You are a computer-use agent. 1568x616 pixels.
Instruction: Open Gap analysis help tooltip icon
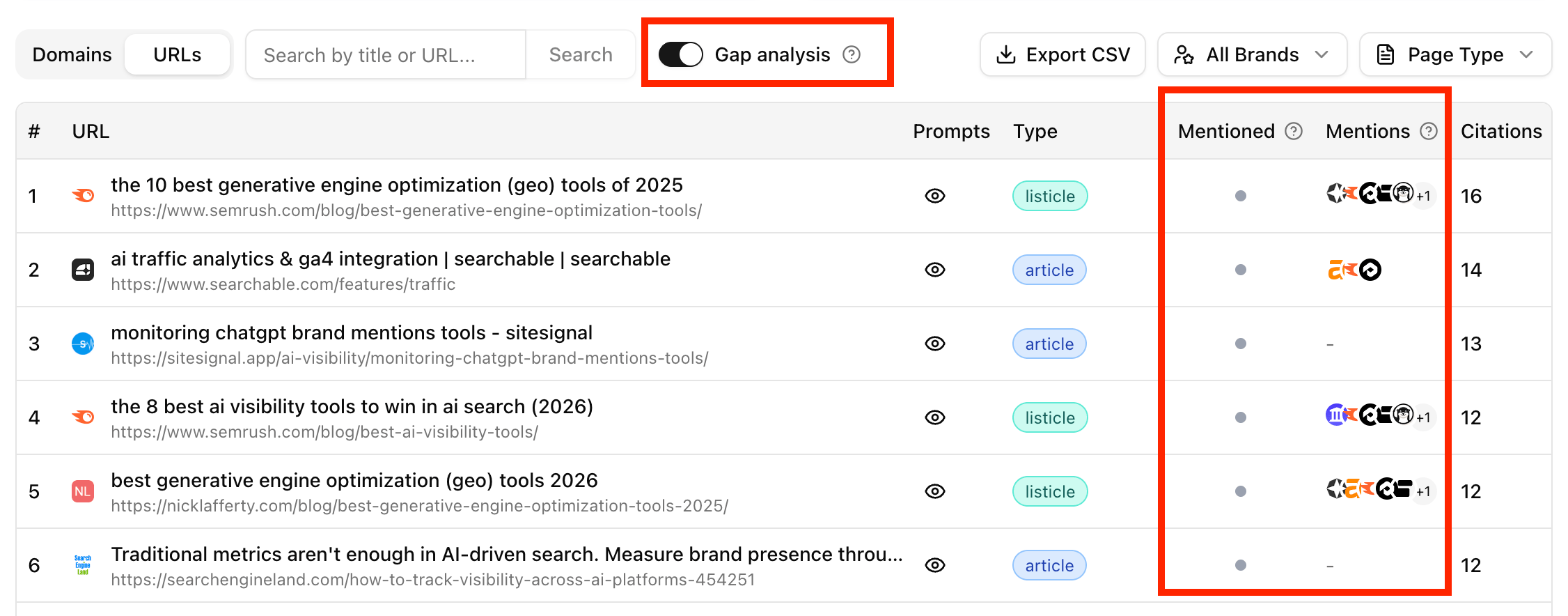coord(851,54)
